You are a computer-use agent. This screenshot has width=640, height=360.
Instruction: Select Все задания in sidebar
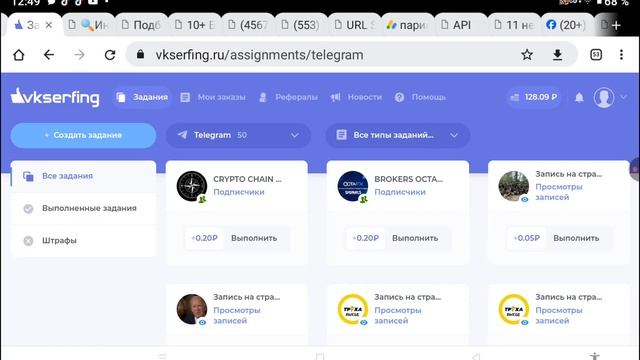point(83,176)
